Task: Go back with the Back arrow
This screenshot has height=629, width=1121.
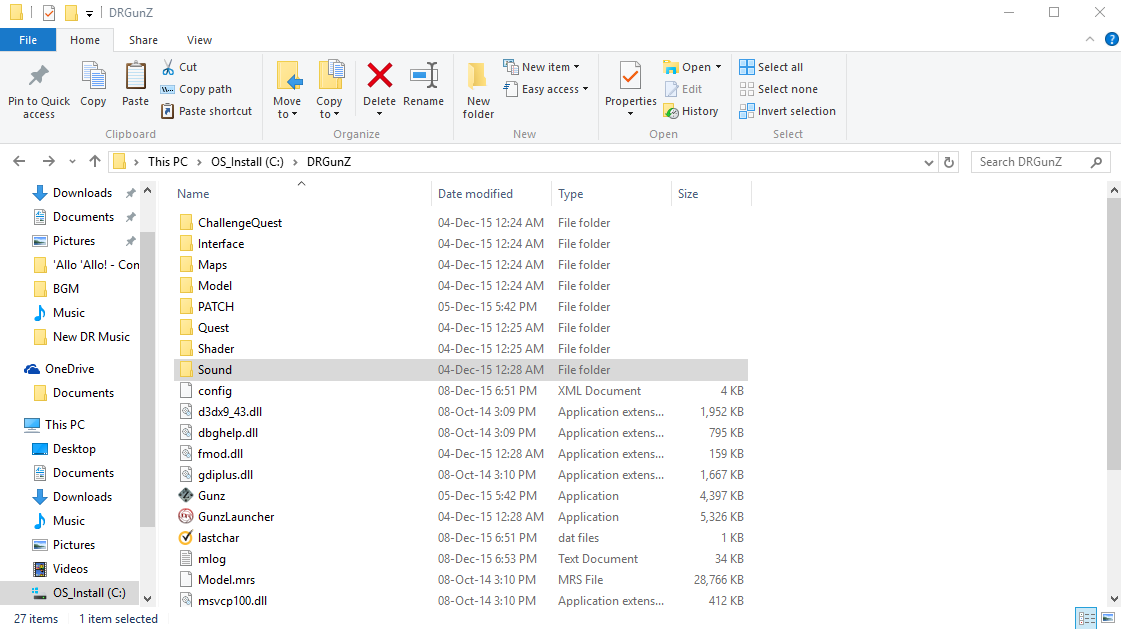Action: [x=19, y=162]
